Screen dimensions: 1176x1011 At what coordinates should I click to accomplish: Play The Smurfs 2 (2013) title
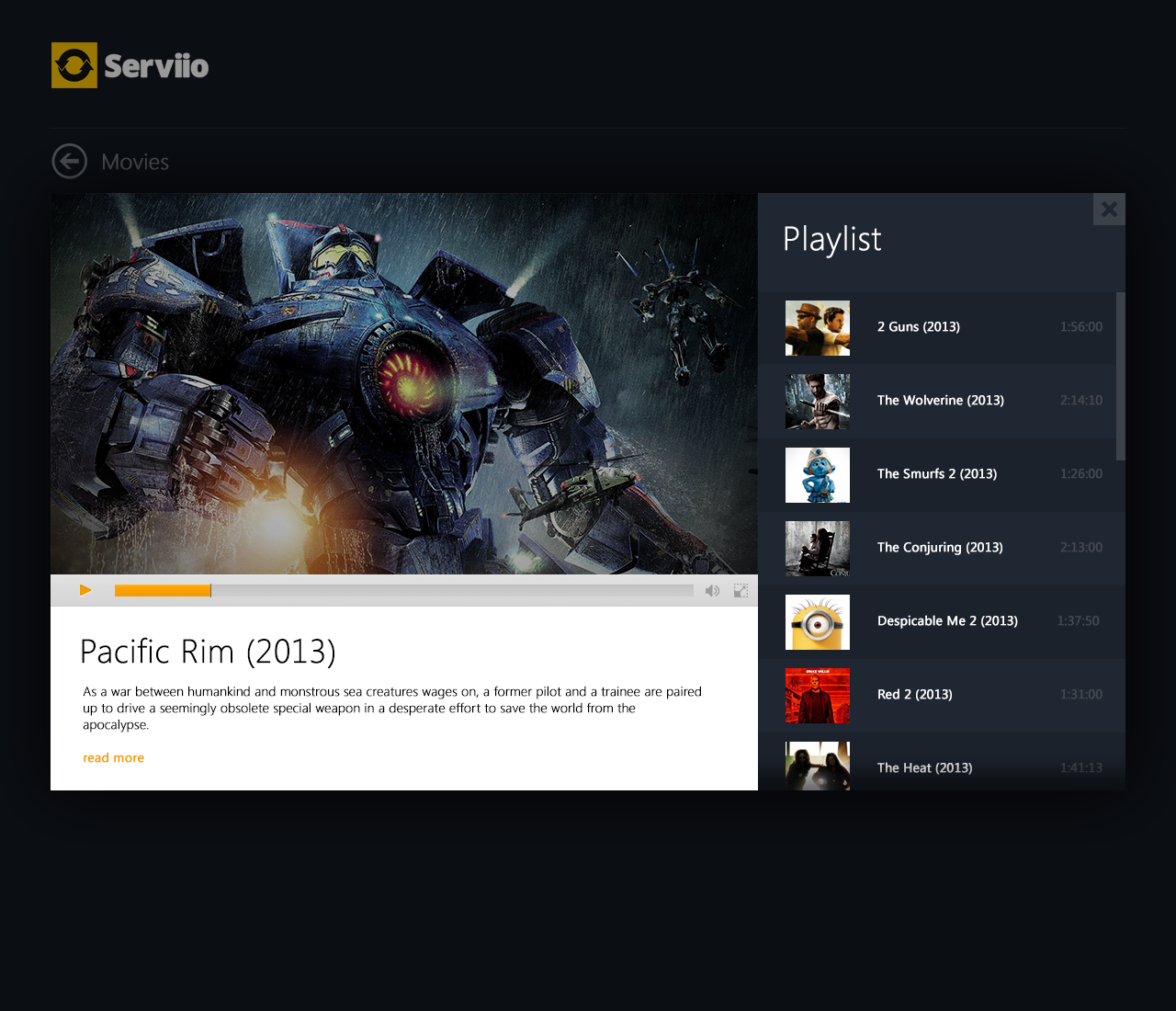pos(937,474)
